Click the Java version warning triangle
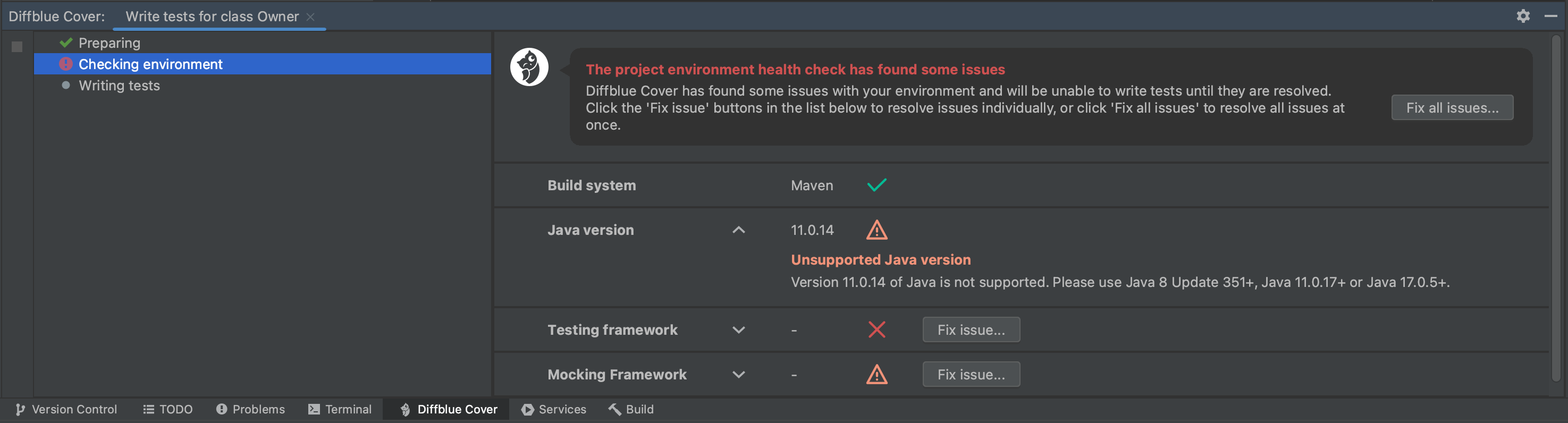1568x423 pixels. tap(876, 230)
